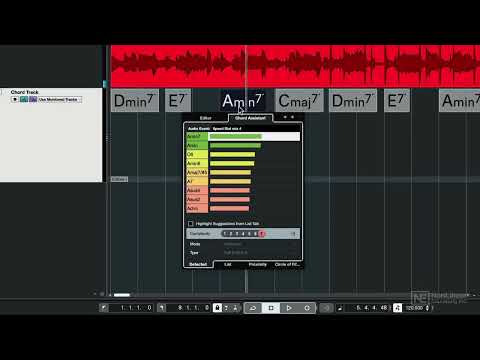Pick the A7 suggestion in assistant list
Viewport: 480px width, 360px height.
243,181
